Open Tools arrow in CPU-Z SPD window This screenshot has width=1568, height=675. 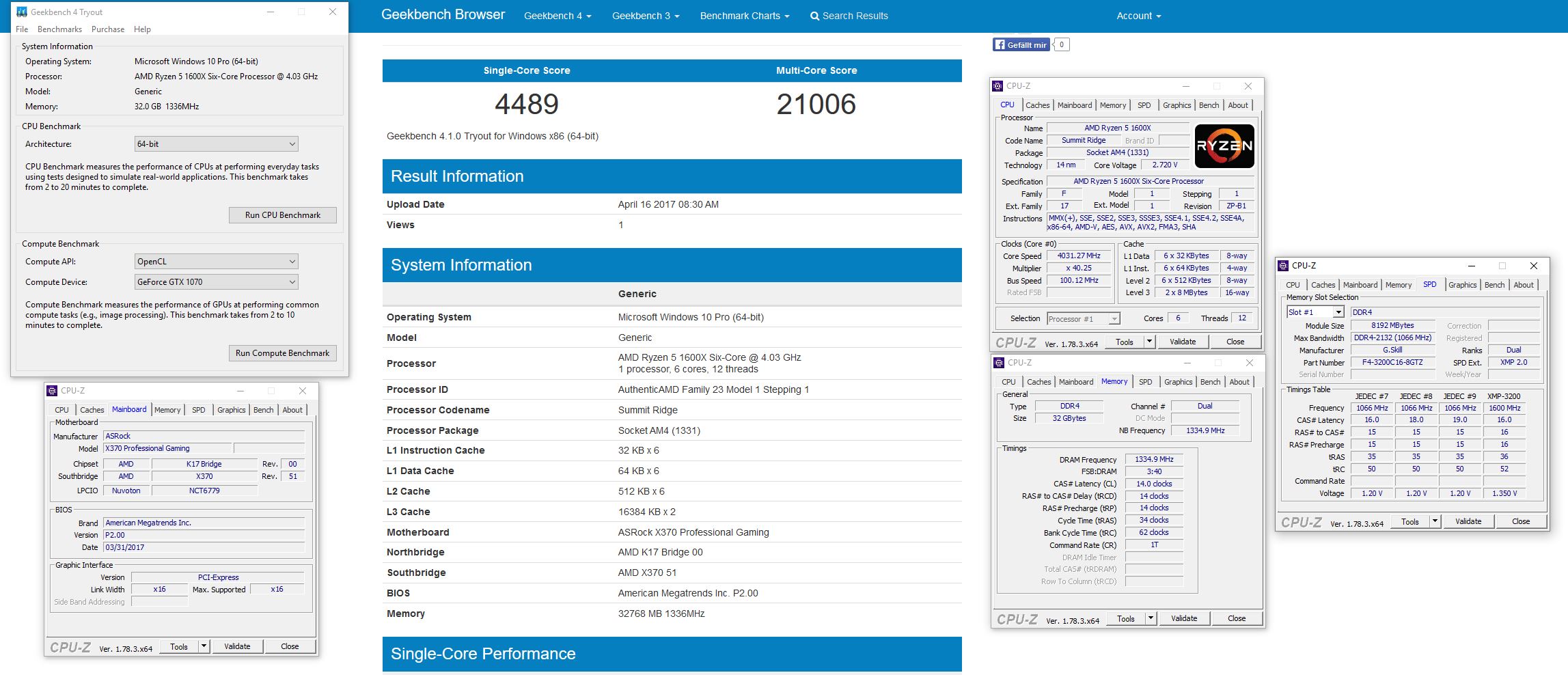(x=1435, y=521)
